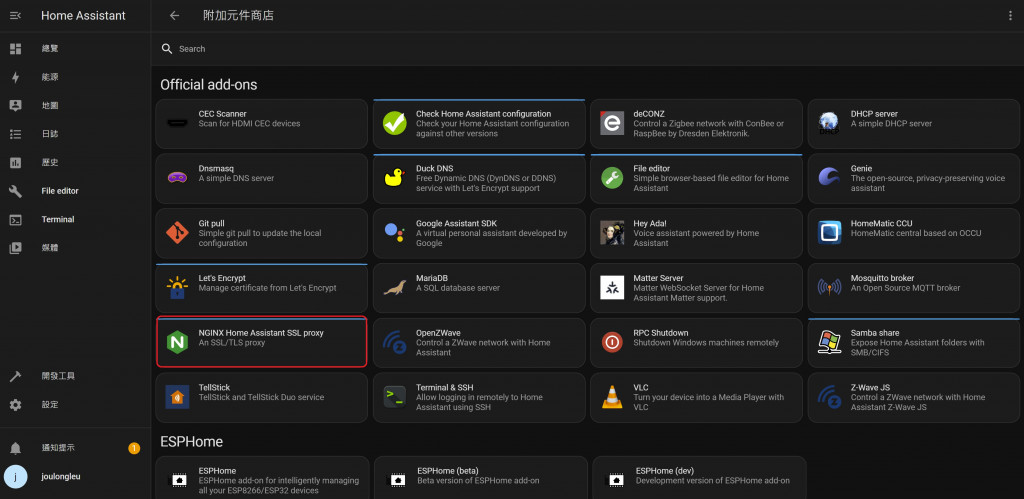Open the ESPHome (beta) add-on title
Screen dimensions: 1024x499
448,471
